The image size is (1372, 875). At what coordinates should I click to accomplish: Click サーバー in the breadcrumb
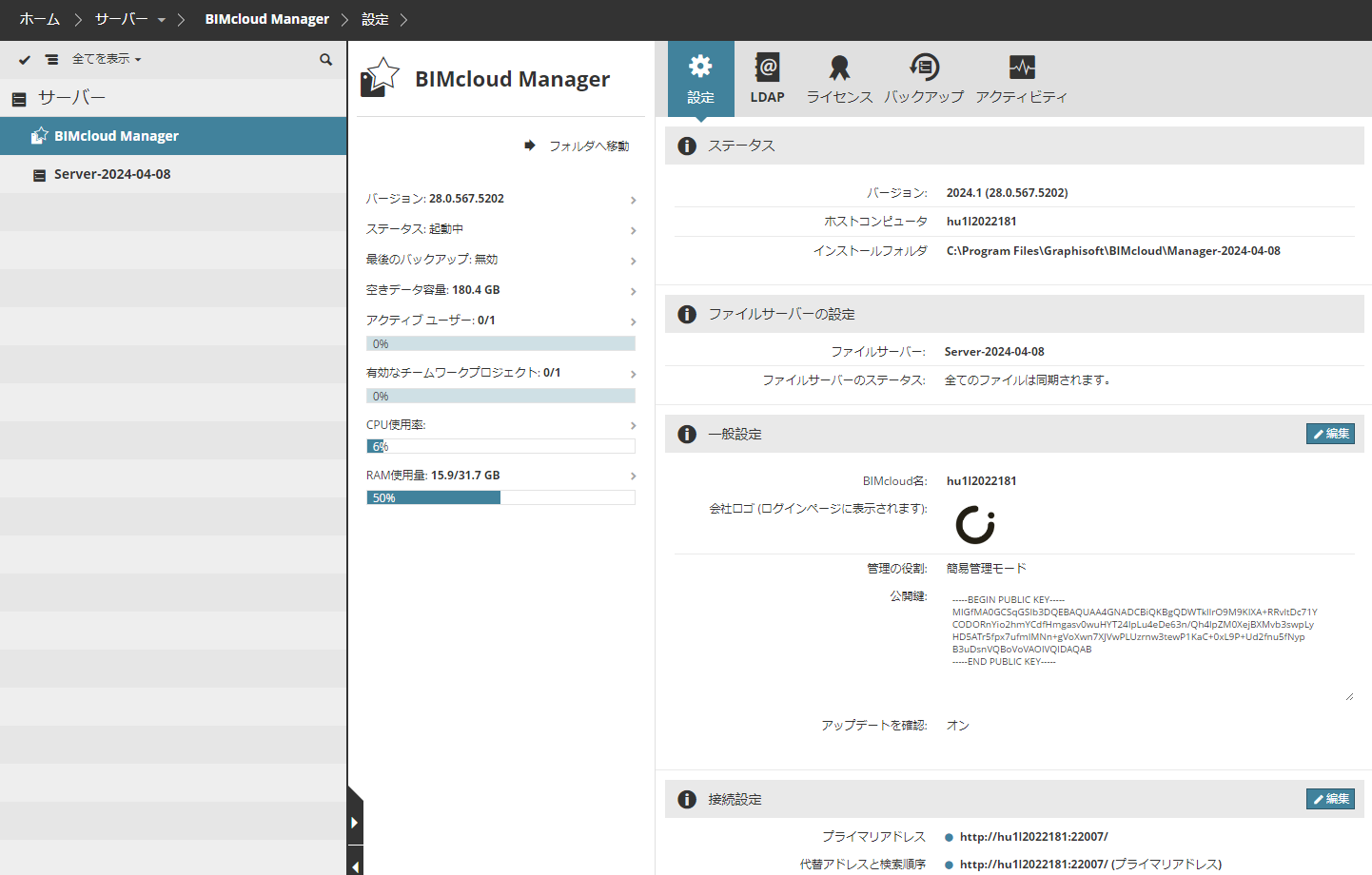pos(122,19)
